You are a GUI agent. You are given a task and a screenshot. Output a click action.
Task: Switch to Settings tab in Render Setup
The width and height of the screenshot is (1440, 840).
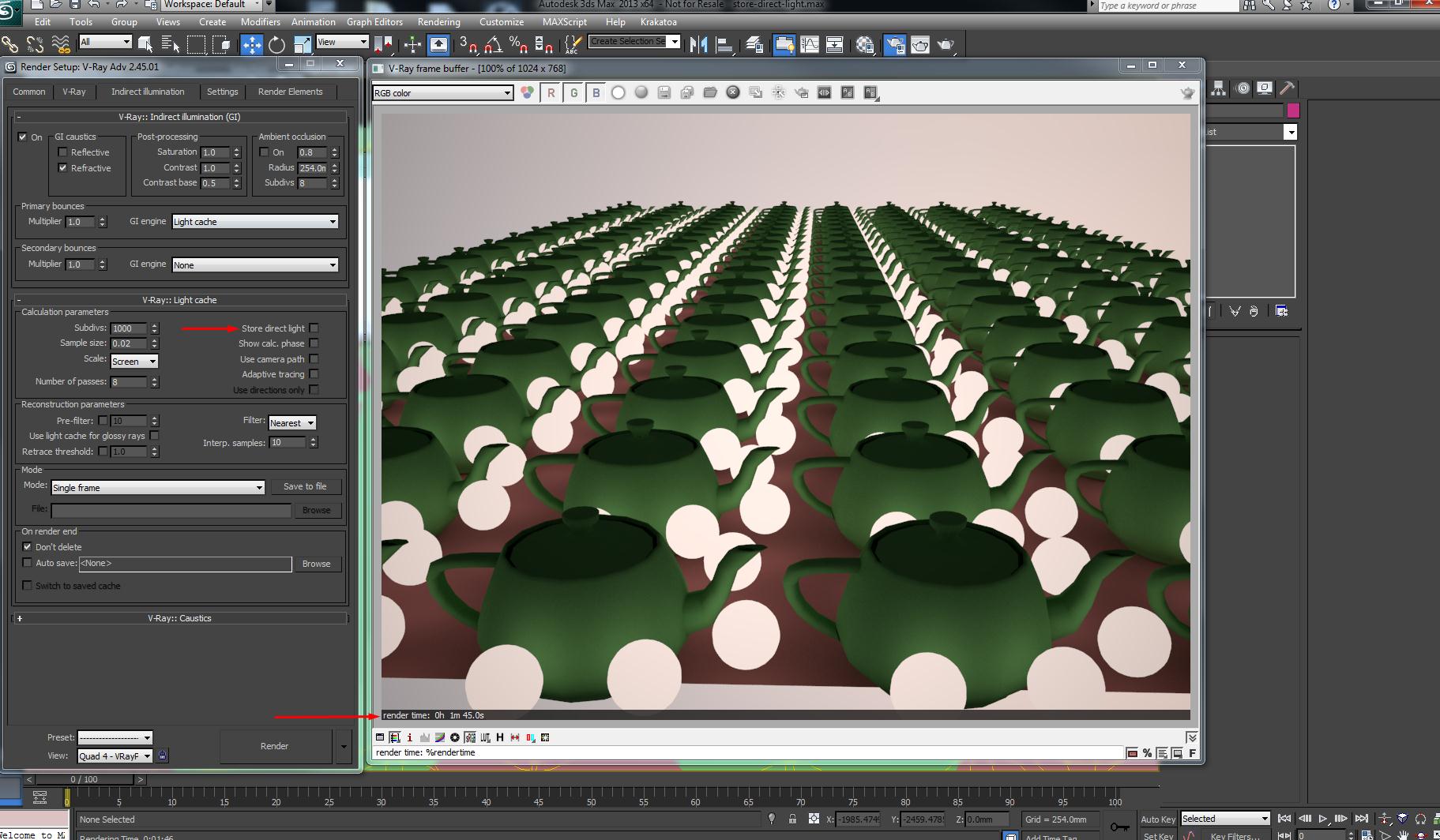[x=222, y=92]
